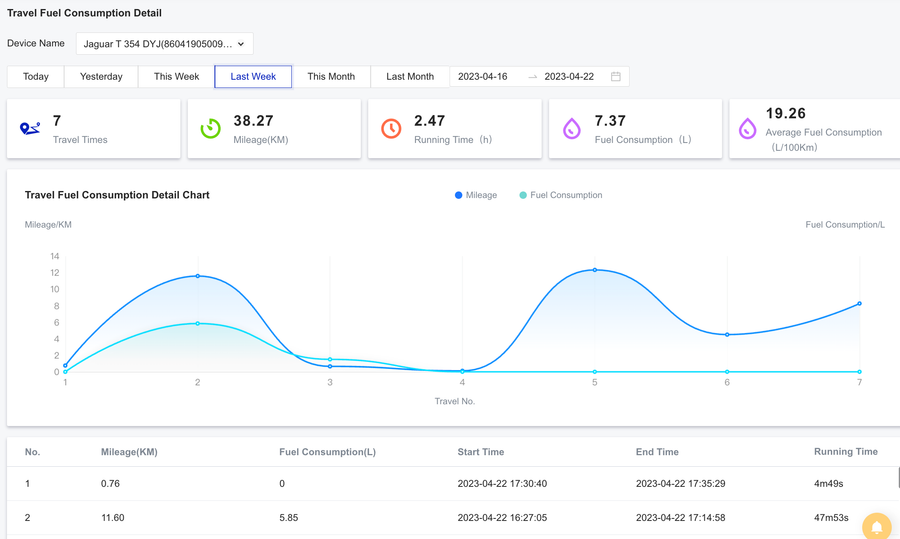Click the orange notification bell button
Image resolution: width=900 pixels, height=539 pixels.
pos(877,526)
